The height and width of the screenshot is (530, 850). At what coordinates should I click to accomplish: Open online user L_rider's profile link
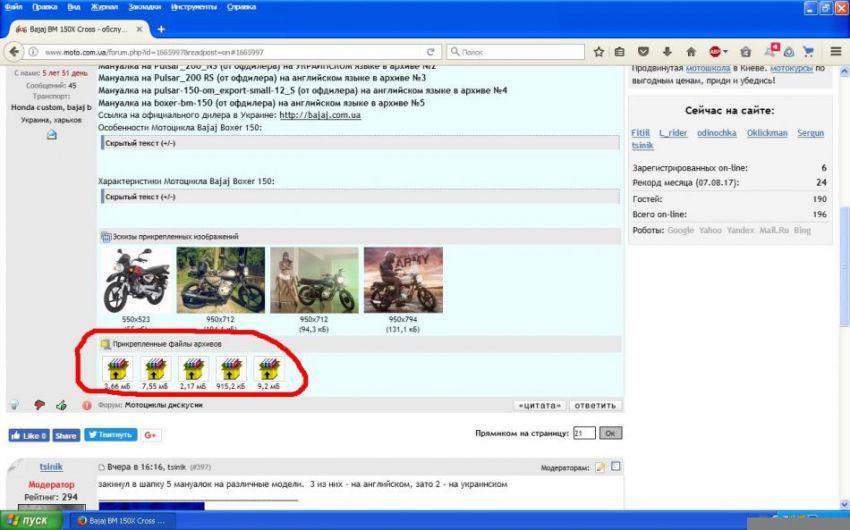click(673, 133)
